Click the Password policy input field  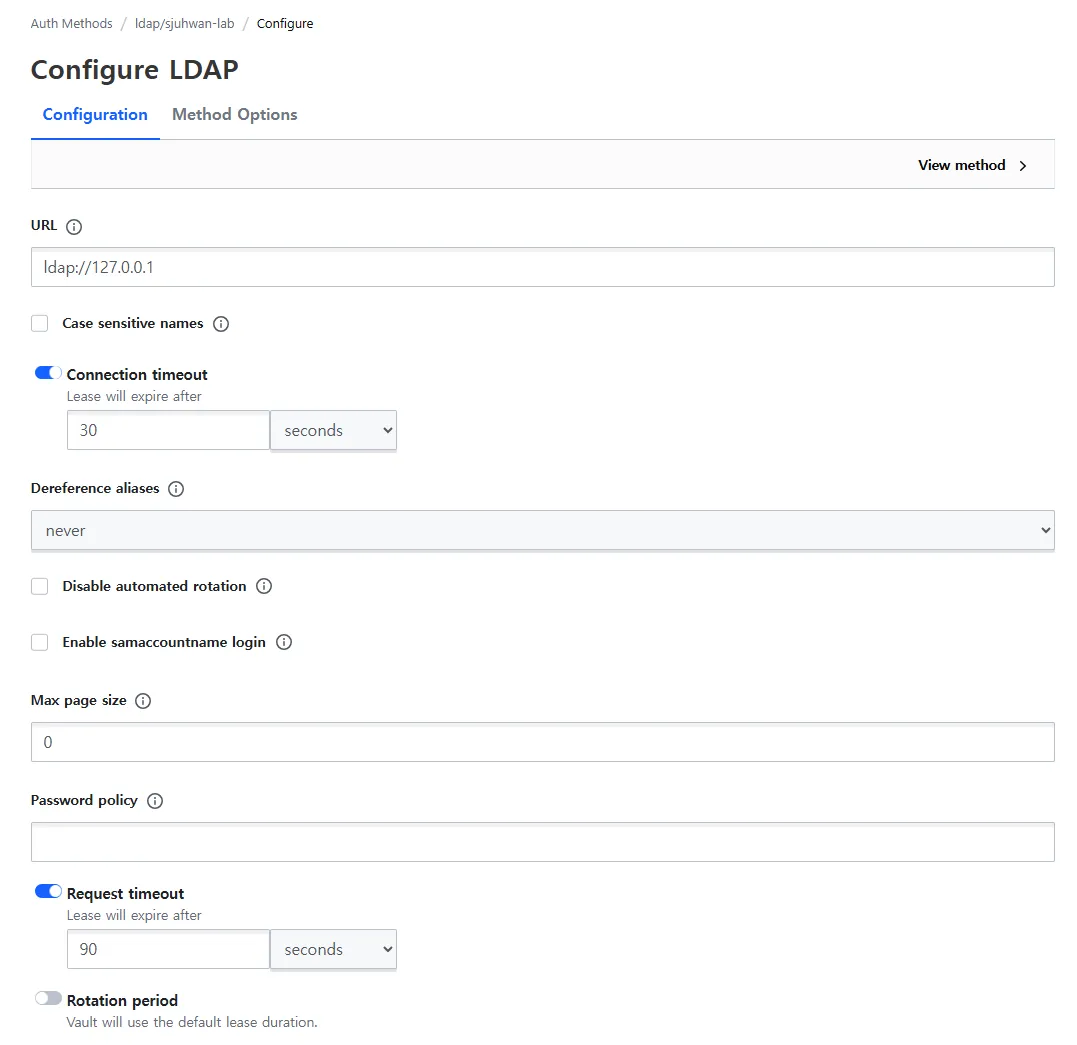[x=542, y=842]
